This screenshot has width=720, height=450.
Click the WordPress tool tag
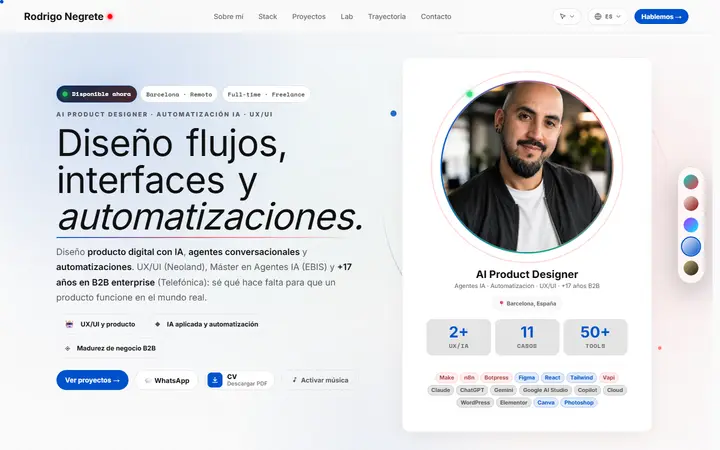pos(475,403)
